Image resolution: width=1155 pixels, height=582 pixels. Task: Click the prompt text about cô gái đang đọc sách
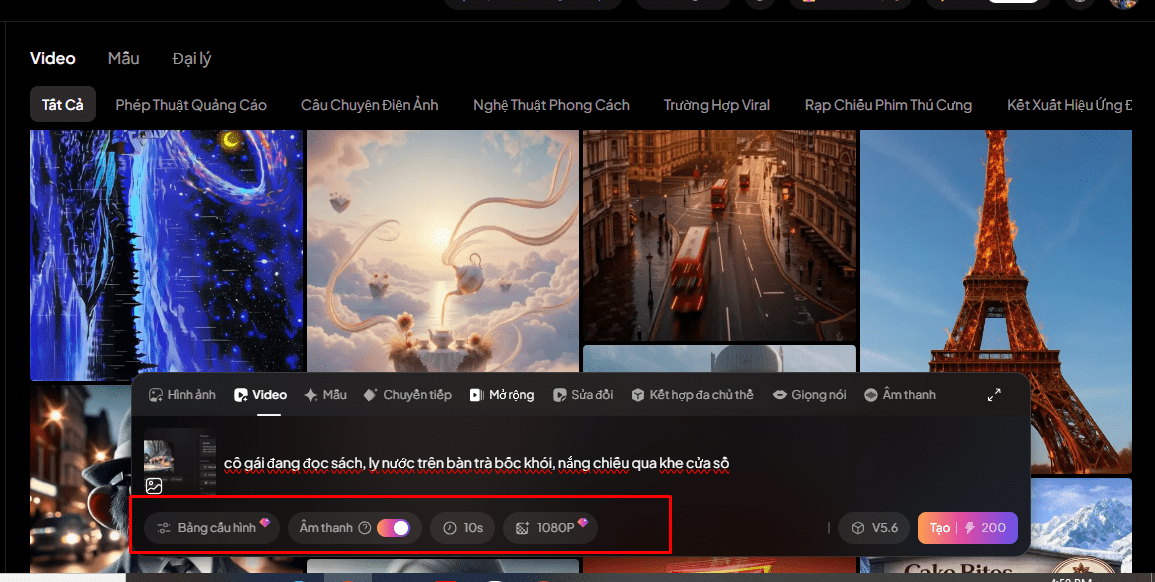click(x=477, y=463)
